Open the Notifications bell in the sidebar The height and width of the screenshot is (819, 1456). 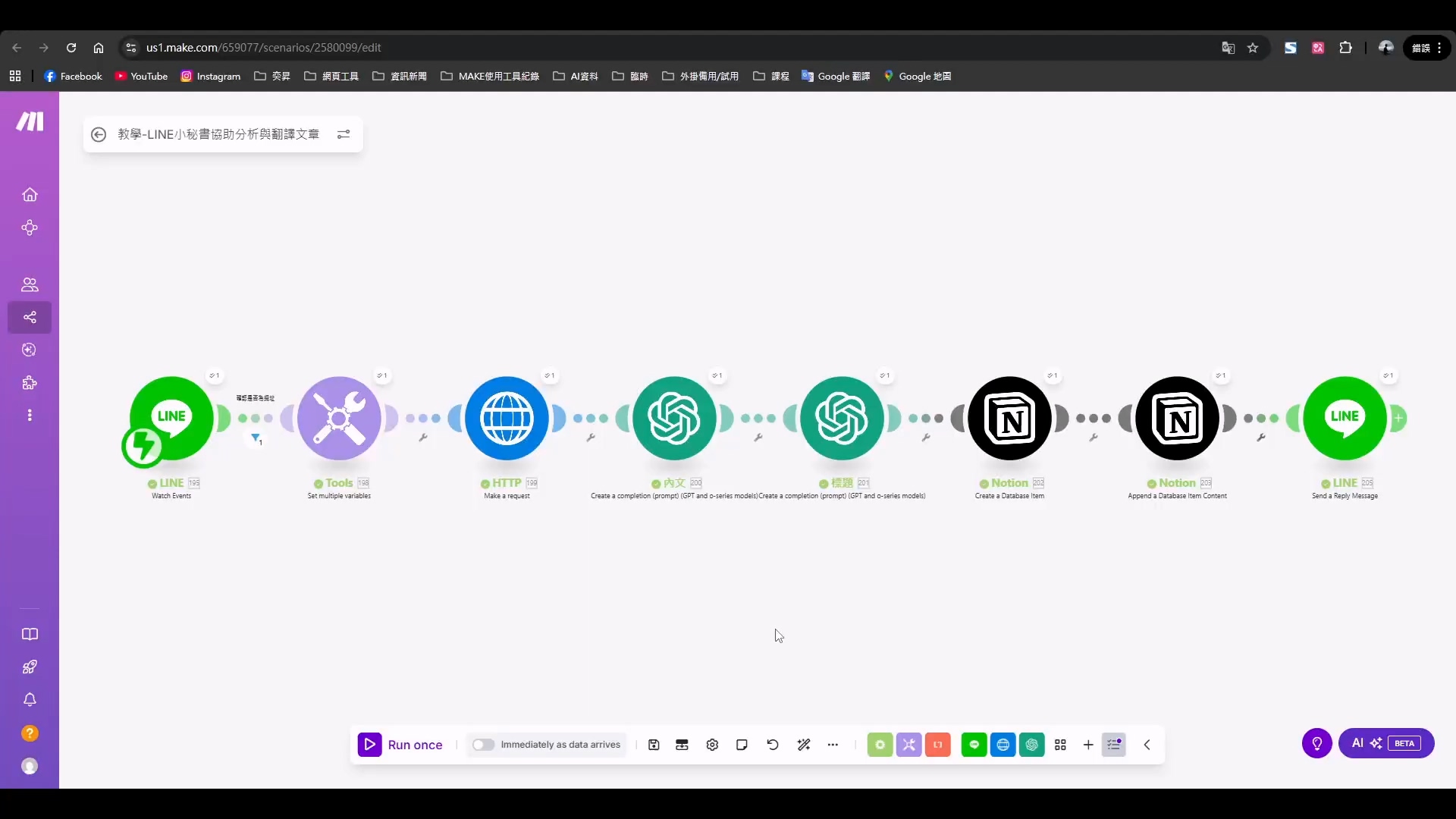click(x=30, y=700)
